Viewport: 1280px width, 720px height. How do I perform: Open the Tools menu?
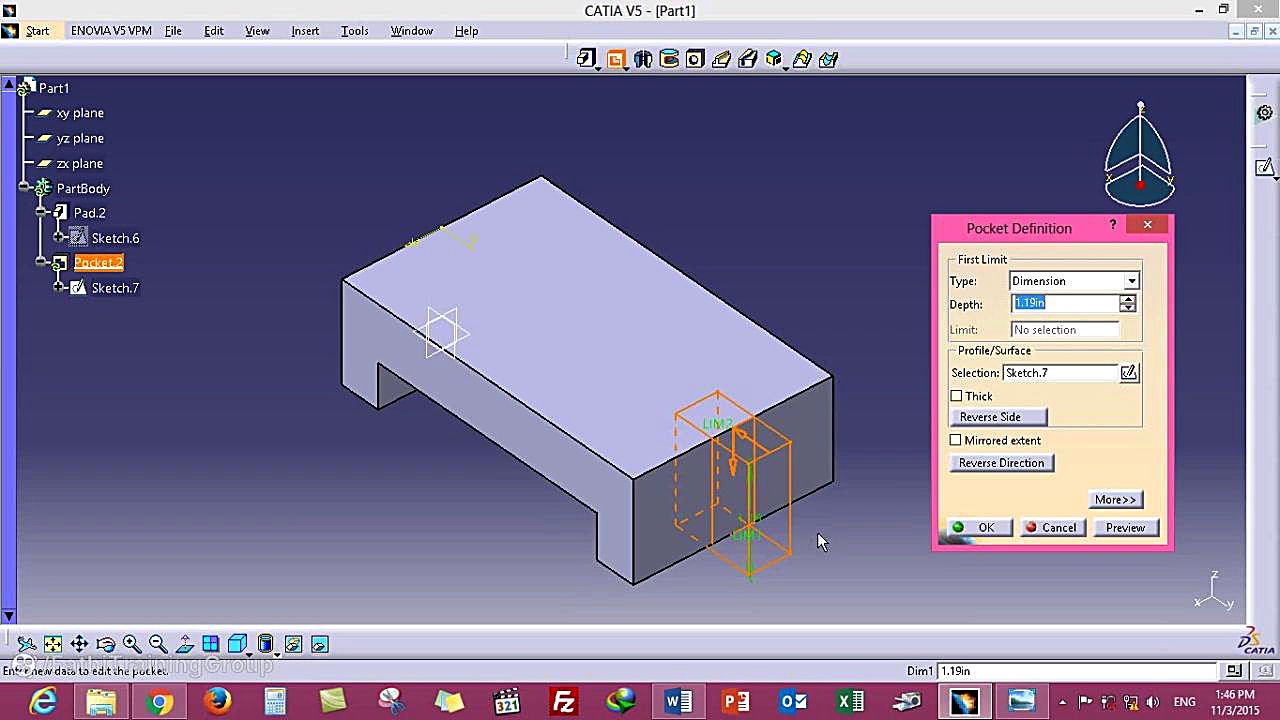355,31
